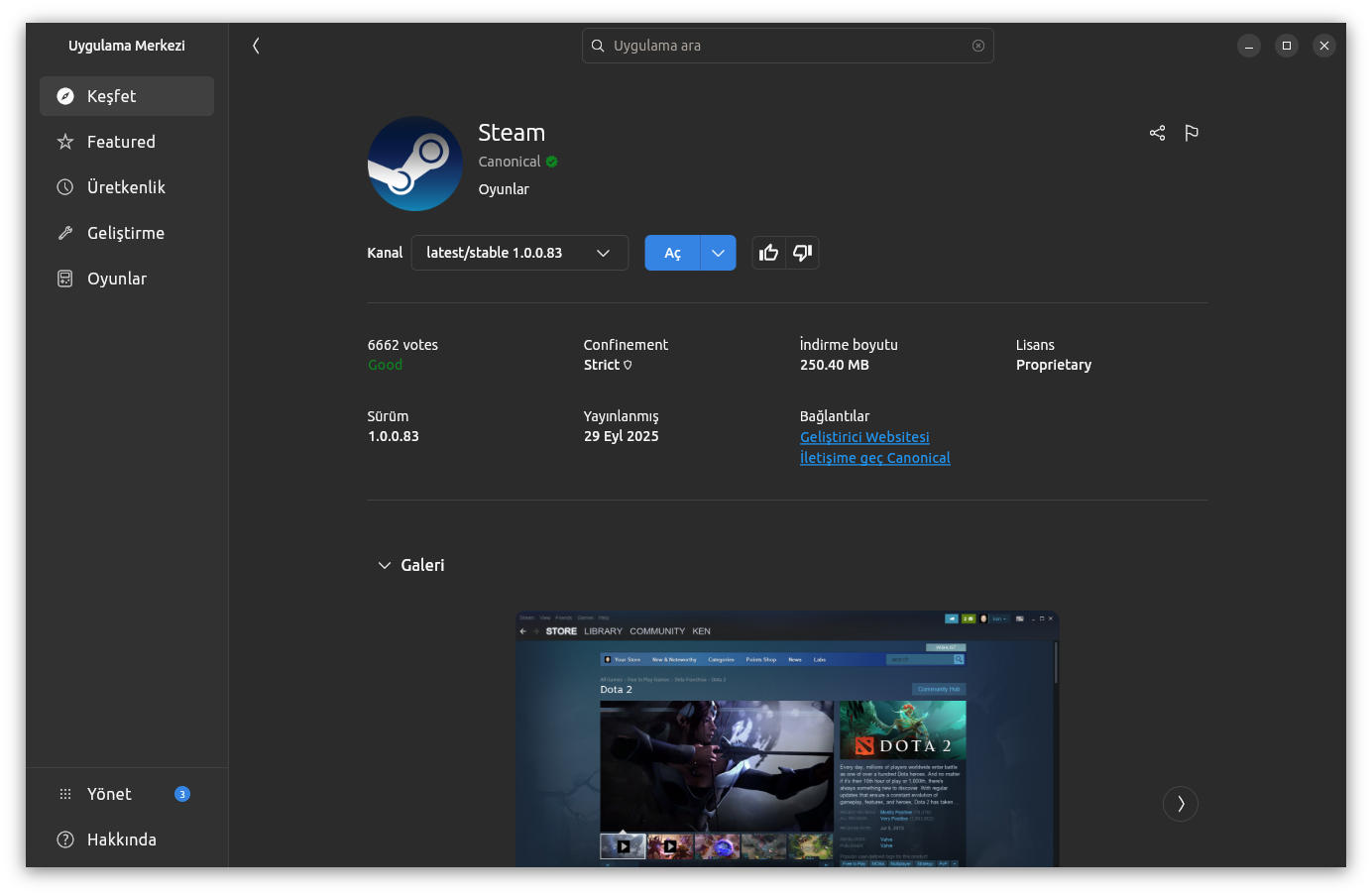Viewport: 1372px width, 896px height.
Task: Open the Yönet page
Action: [x=127, y=794]
